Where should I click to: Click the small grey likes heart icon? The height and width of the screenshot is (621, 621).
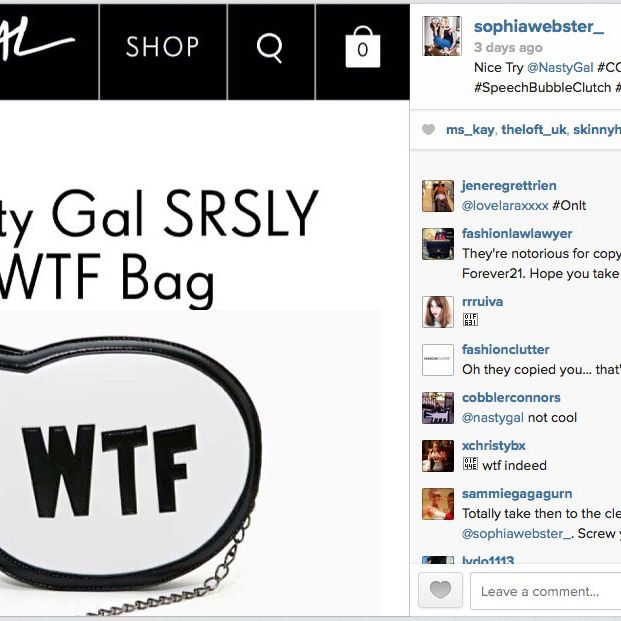pos(429,129)
